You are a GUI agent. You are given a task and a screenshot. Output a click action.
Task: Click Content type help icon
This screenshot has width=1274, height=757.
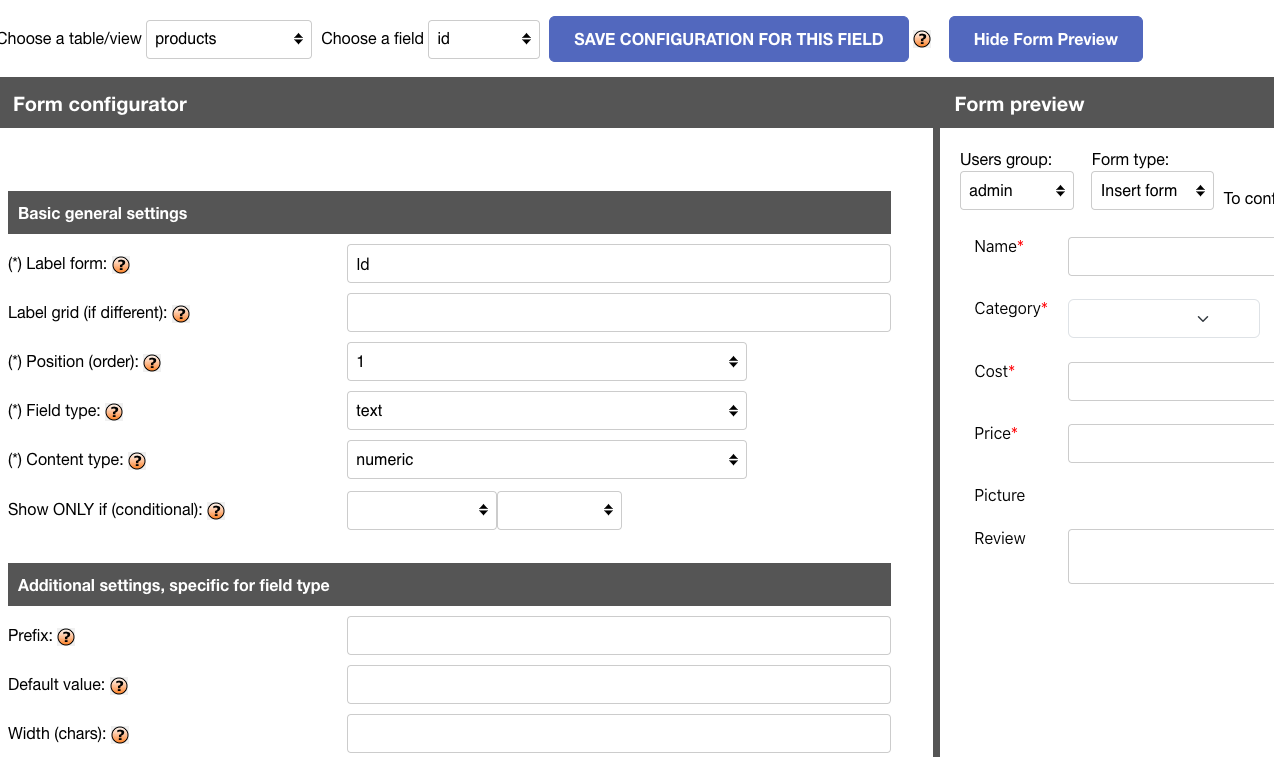137,461
